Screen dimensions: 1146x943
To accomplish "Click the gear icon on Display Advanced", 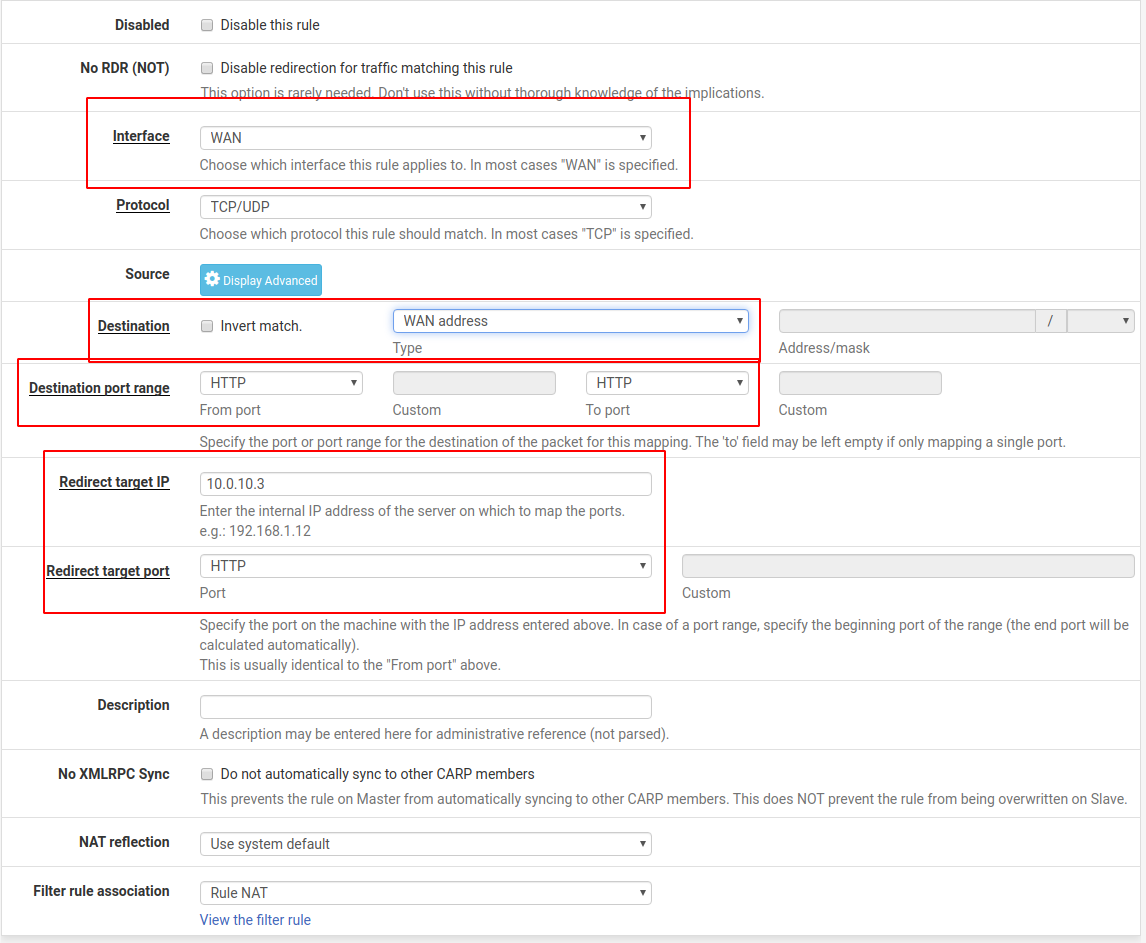I will coord(212,279).
